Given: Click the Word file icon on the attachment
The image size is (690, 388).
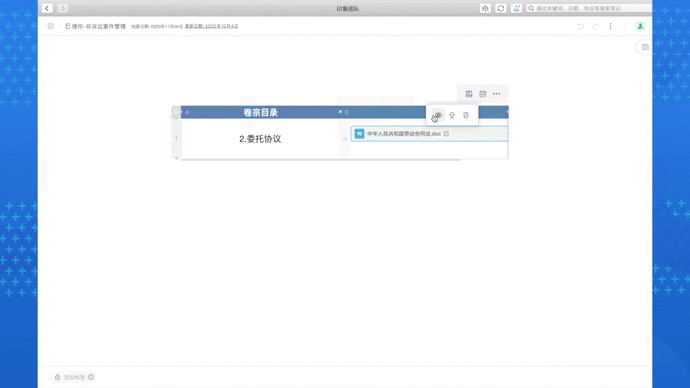Looking at the screenshot, I should tap(359, 134).
